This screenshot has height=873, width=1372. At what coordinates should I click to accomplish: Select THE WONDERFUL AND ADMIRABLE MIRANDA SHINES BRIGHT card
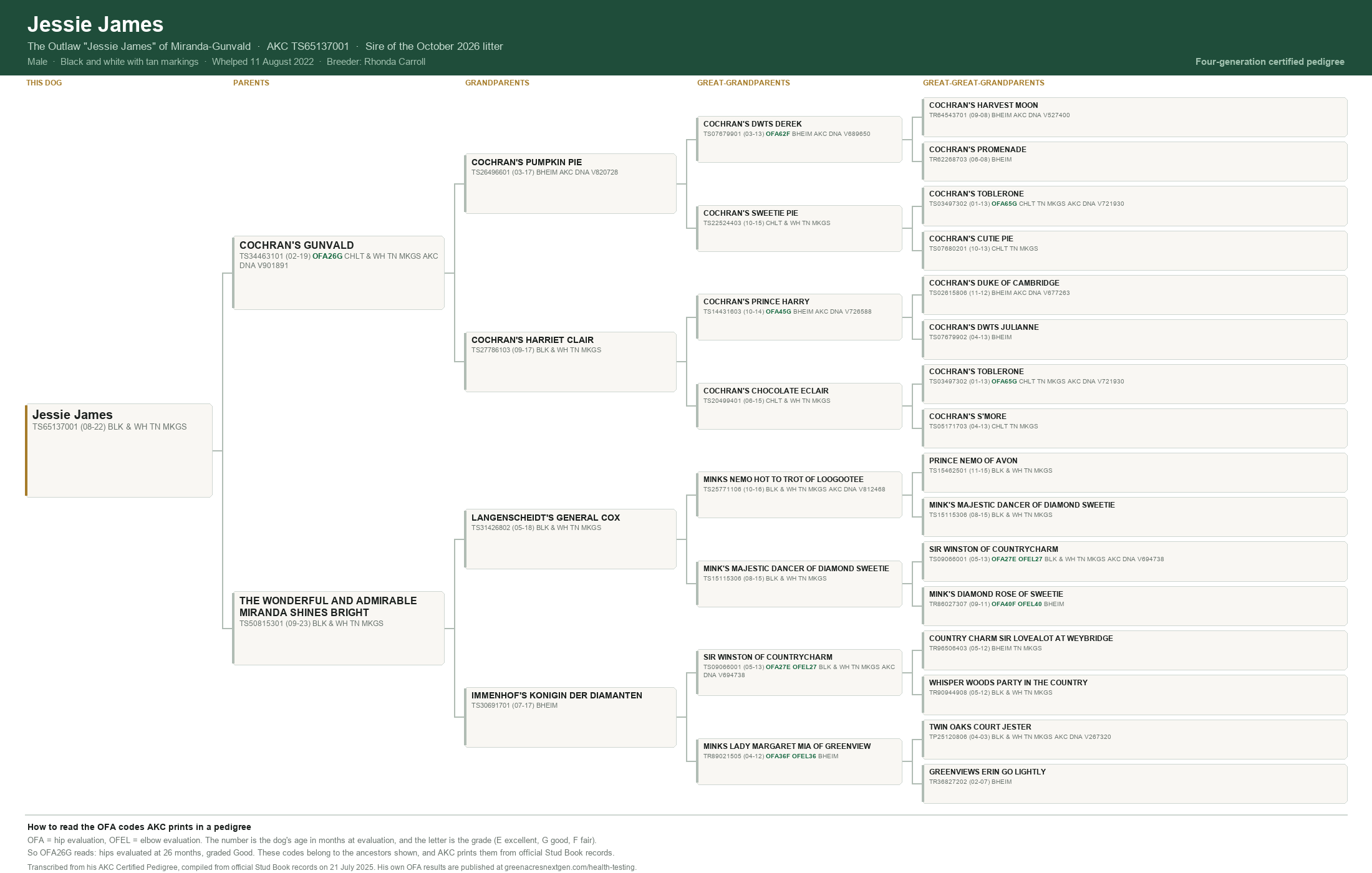point(338,628)
